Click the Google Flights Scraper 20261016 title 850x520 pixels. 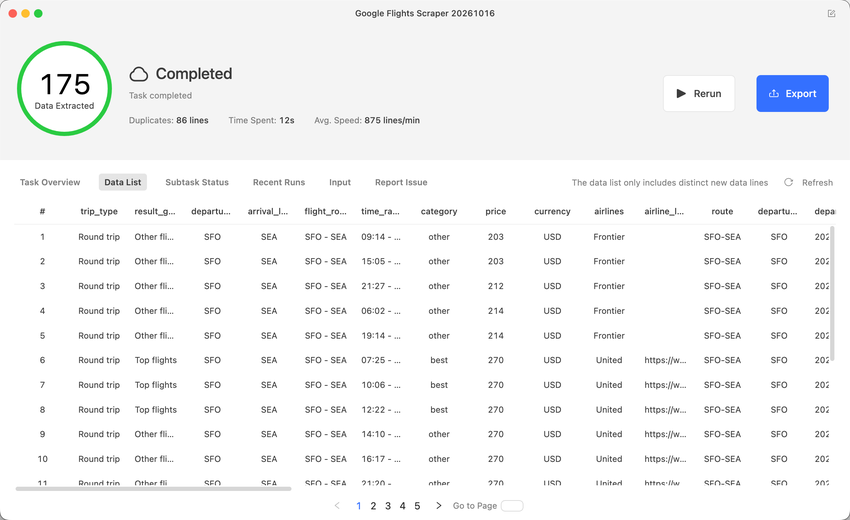coord(424,14)
